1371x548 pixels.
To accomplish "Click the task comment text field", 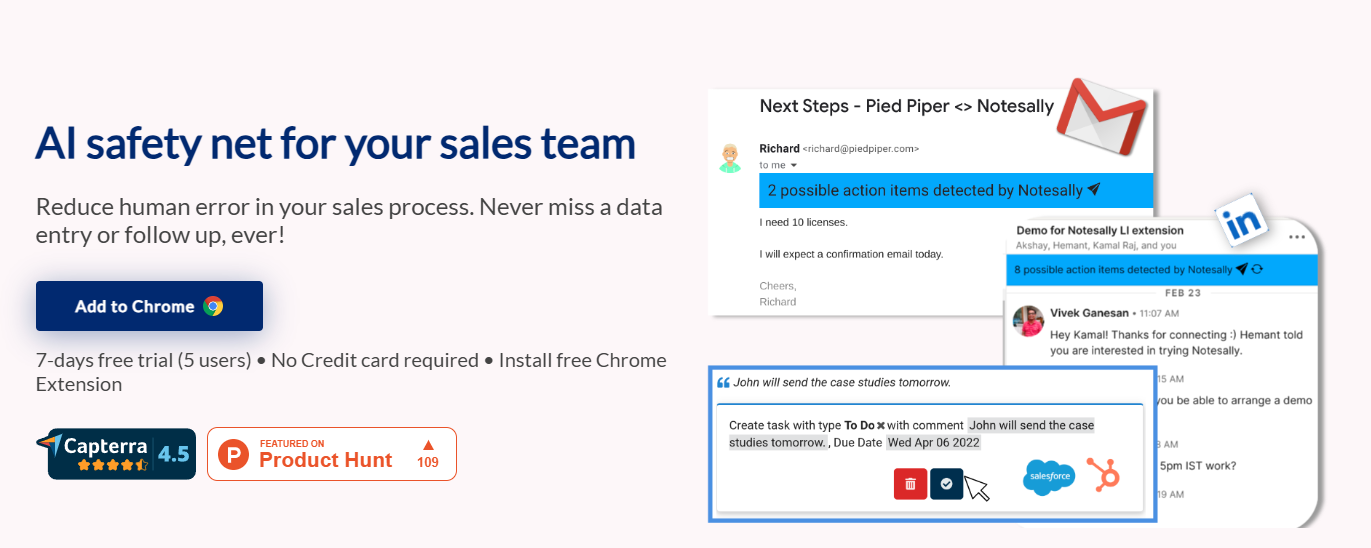I will click(911, 433).
